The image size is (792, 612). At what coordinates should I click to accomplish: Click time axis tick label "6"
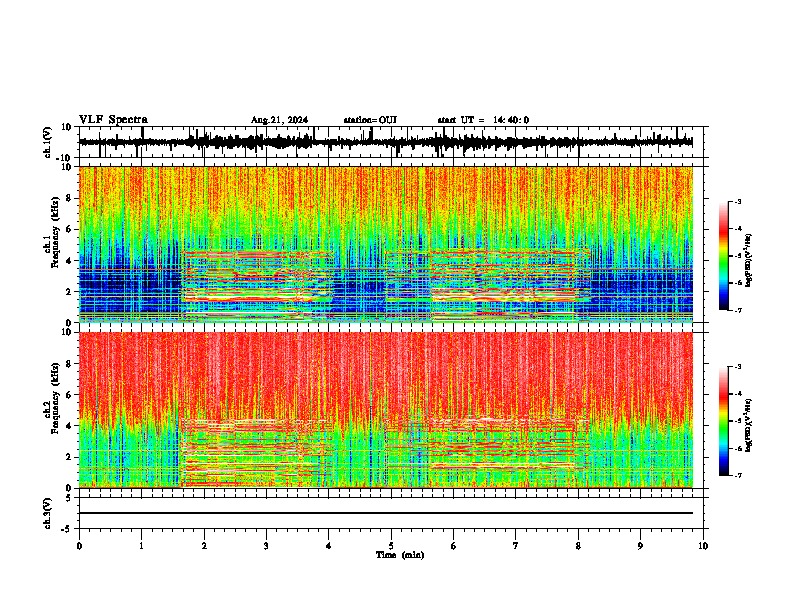pos(454,546)
